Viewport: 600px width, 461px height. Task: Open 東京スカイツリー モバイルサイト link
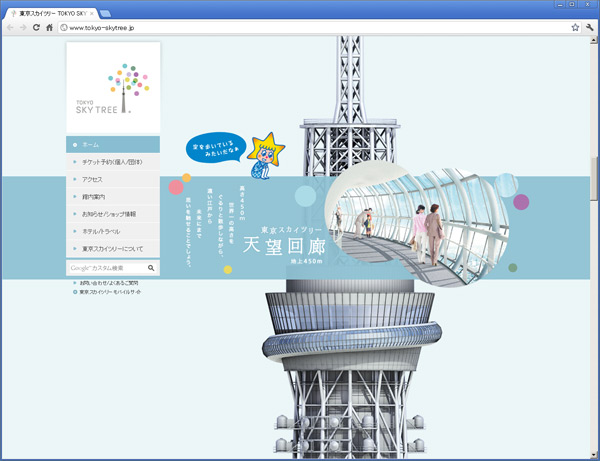coord(109,292)
